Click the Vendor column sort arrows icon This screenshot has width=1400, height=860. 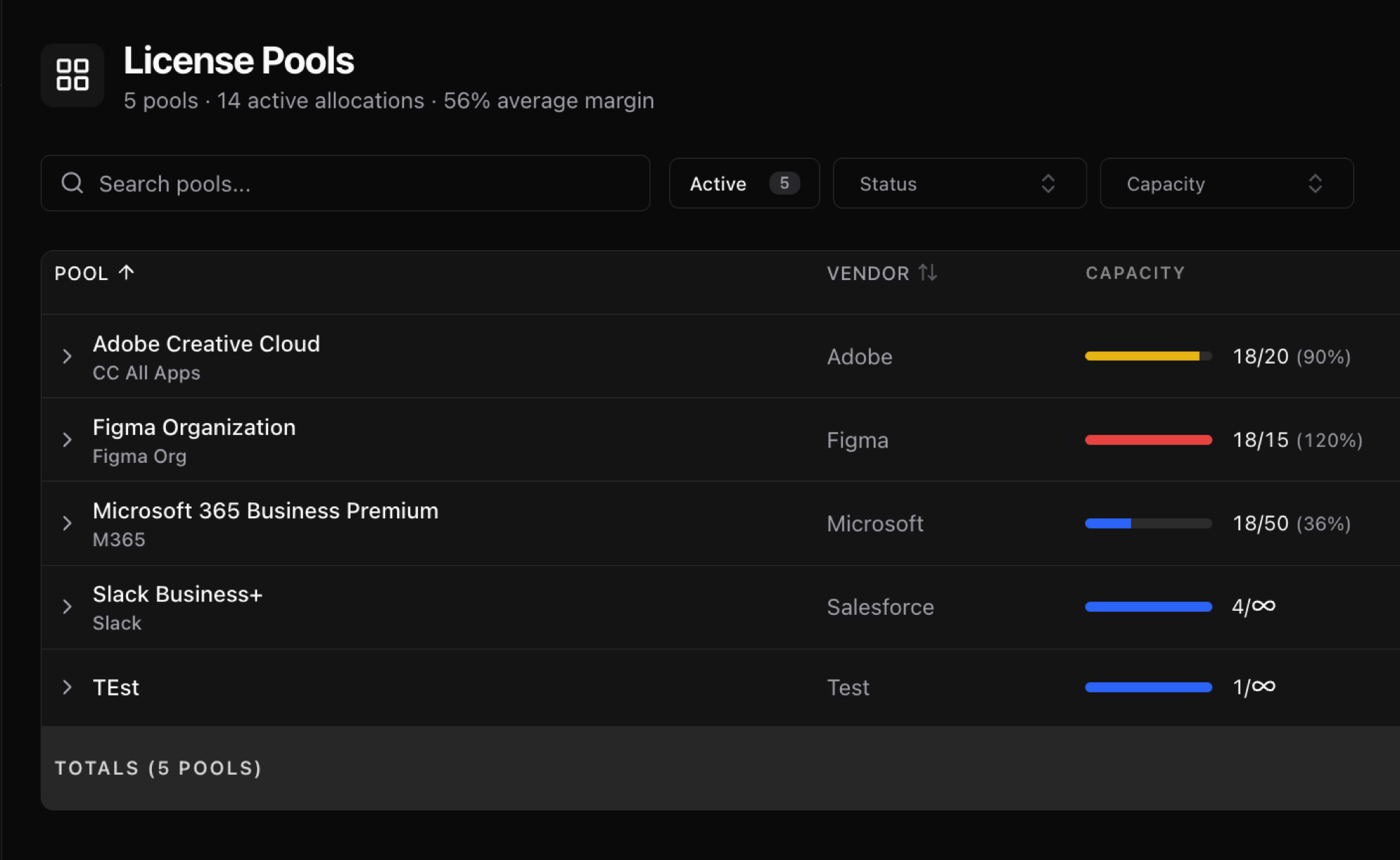pyautogui.click(x=927, y=272)
